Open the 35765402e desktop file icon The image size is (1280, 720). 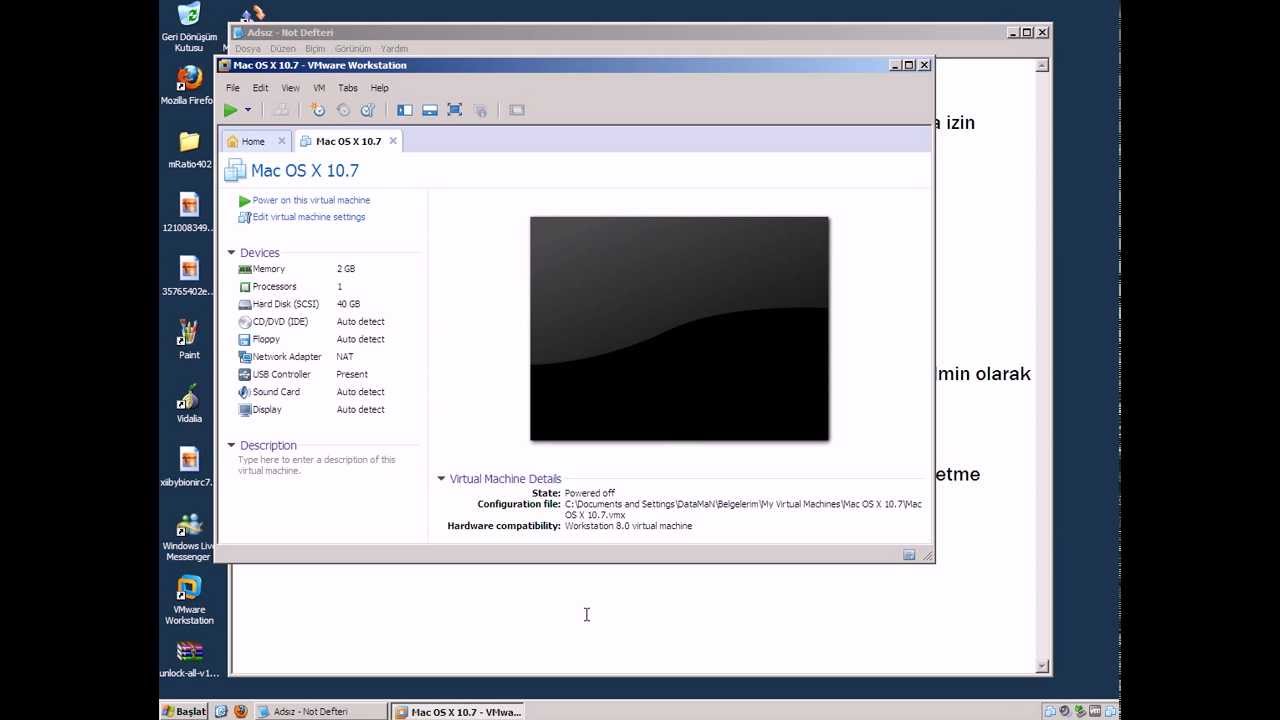tap(189, 277)
